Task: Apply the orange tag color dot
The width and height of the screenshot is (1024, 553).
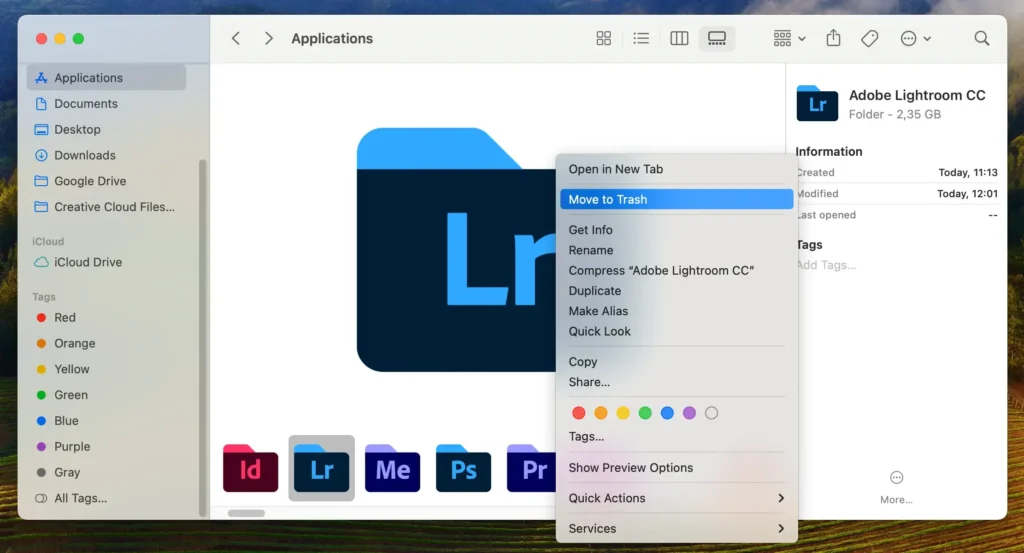Action: point(601,413)
